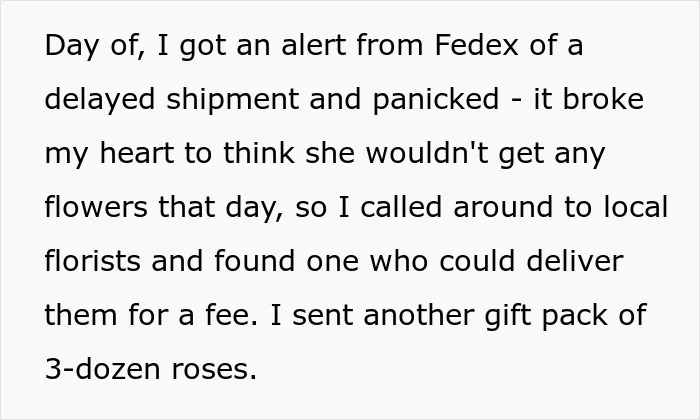
Task: Click the word "wouldn't" in the text
Action: [427, 153]
